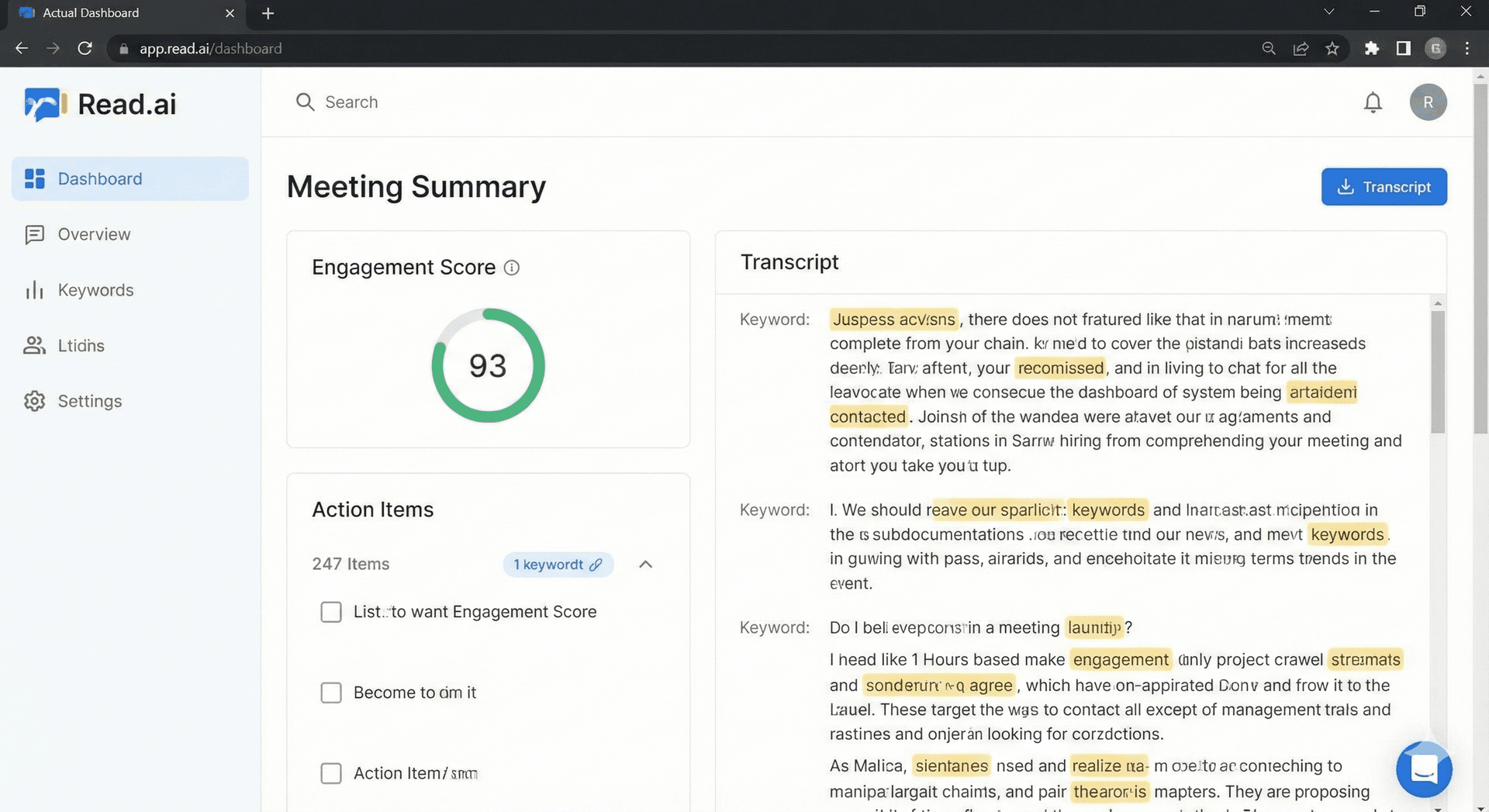Click the participants (people) sidebar icon
This screenshot has height=812, width=1489.
tap(35, 345)
